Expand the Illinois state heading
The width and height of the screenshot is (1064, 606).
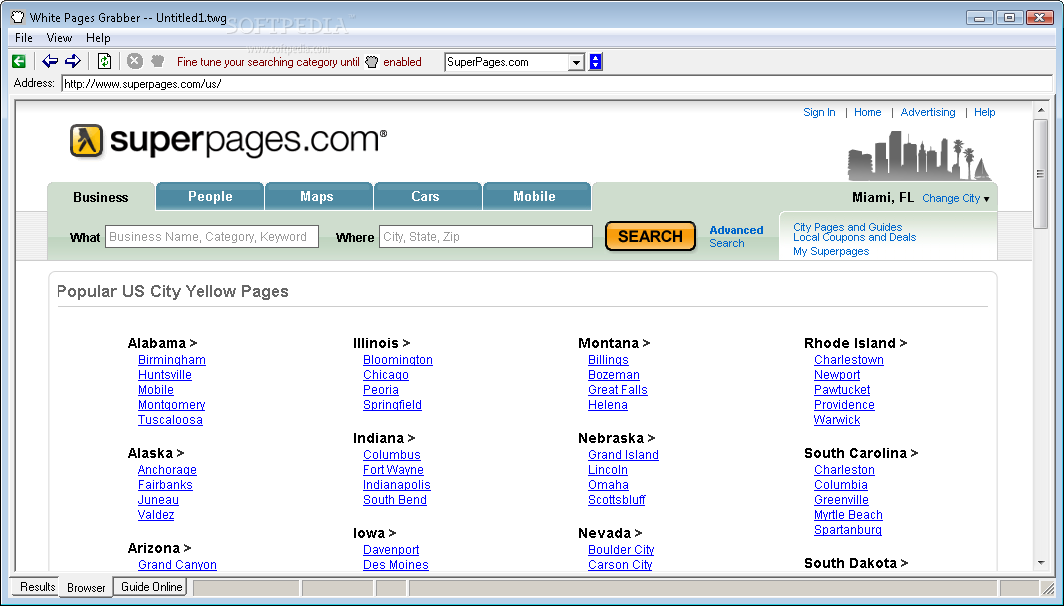pos(381,343)
